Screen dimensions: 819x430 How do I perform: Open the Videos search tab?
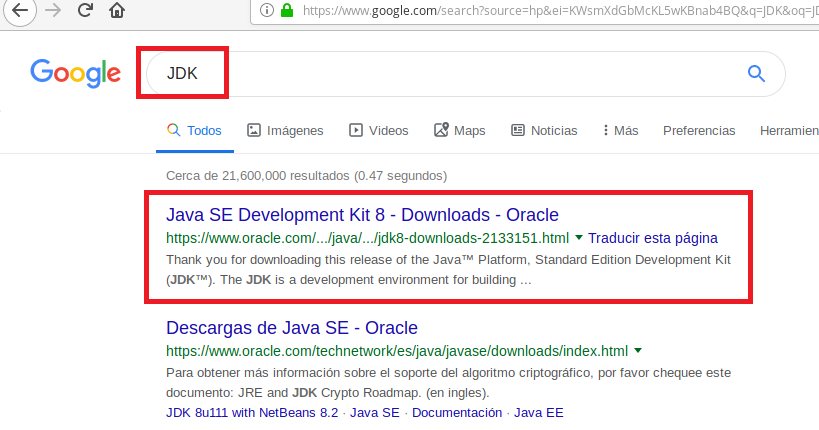point(378,130)
